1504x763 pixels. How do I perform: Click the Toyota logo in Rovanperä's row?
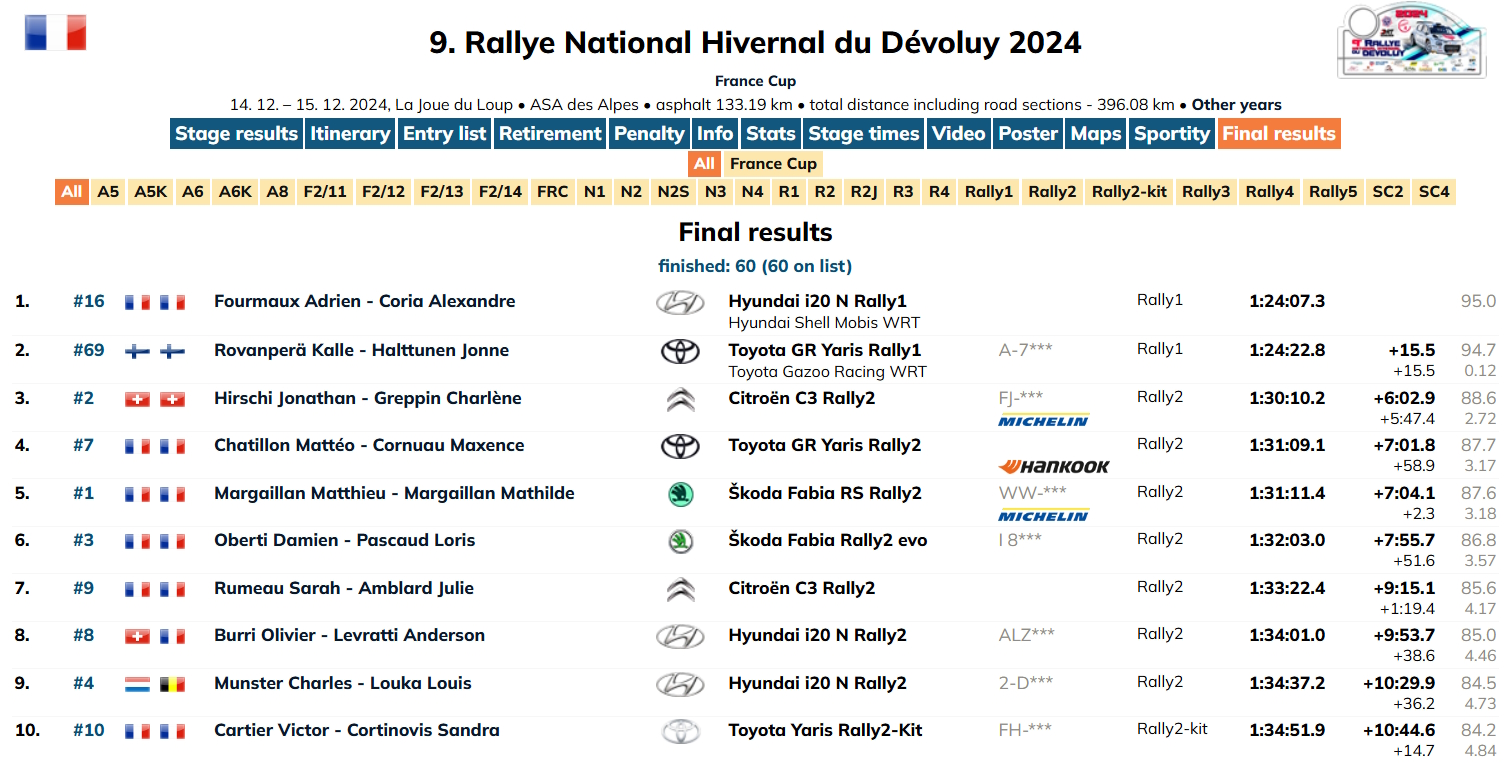pos(680,351)
